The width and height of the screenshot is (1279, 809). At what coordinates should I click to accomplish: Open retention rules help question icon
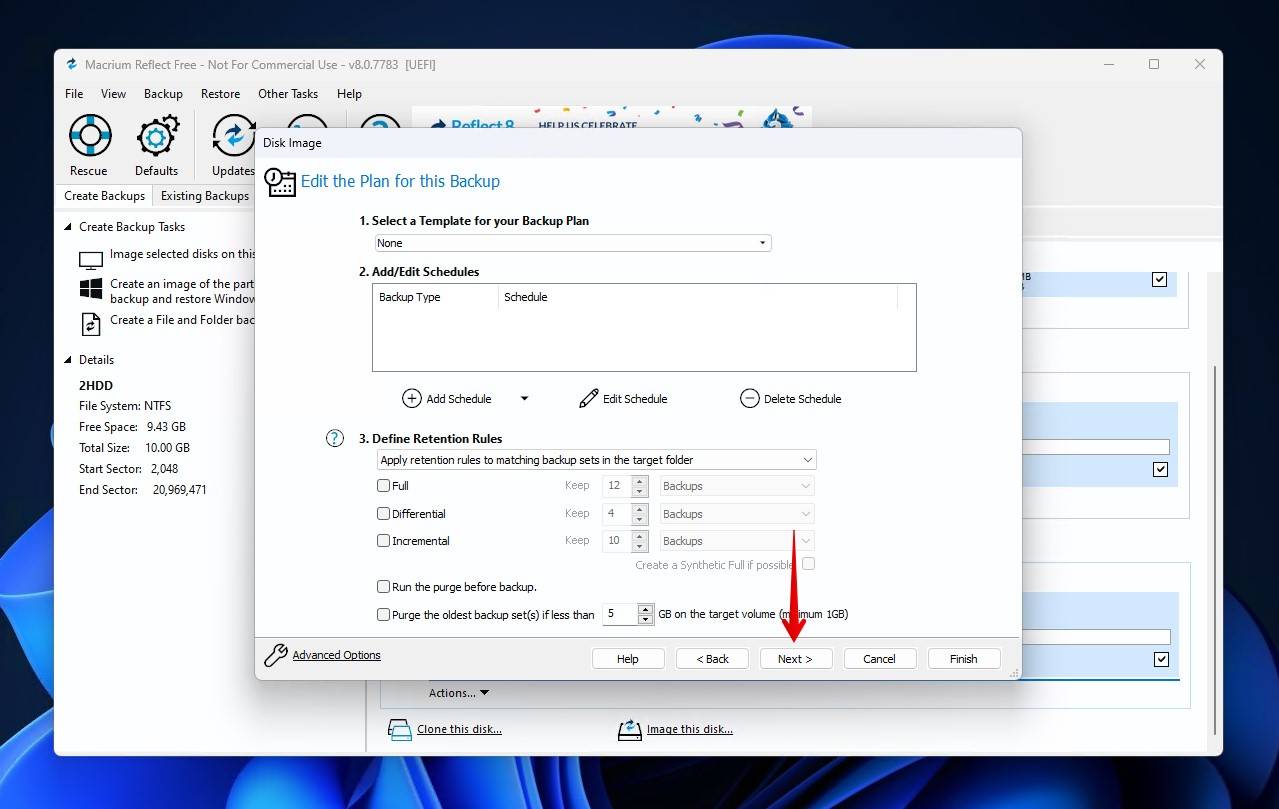[335, 438]
